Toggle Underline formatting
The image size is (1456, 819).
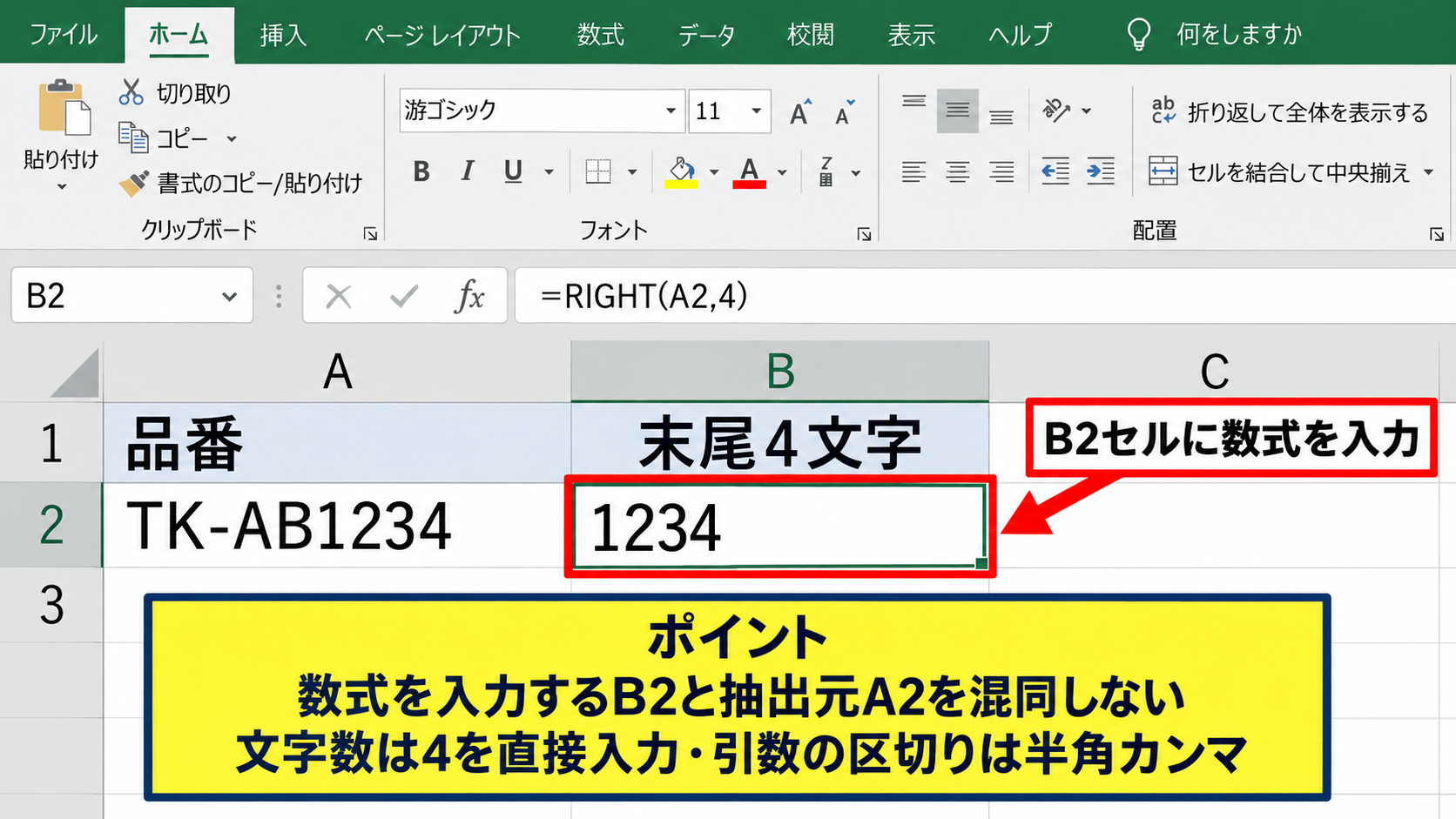click(513, 171)
